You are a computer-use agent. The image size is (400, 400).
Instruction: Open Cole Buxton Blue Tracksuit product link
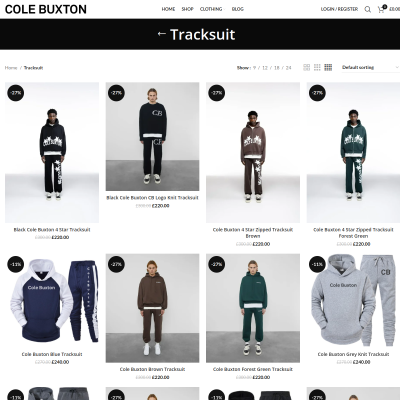(52, 354)
